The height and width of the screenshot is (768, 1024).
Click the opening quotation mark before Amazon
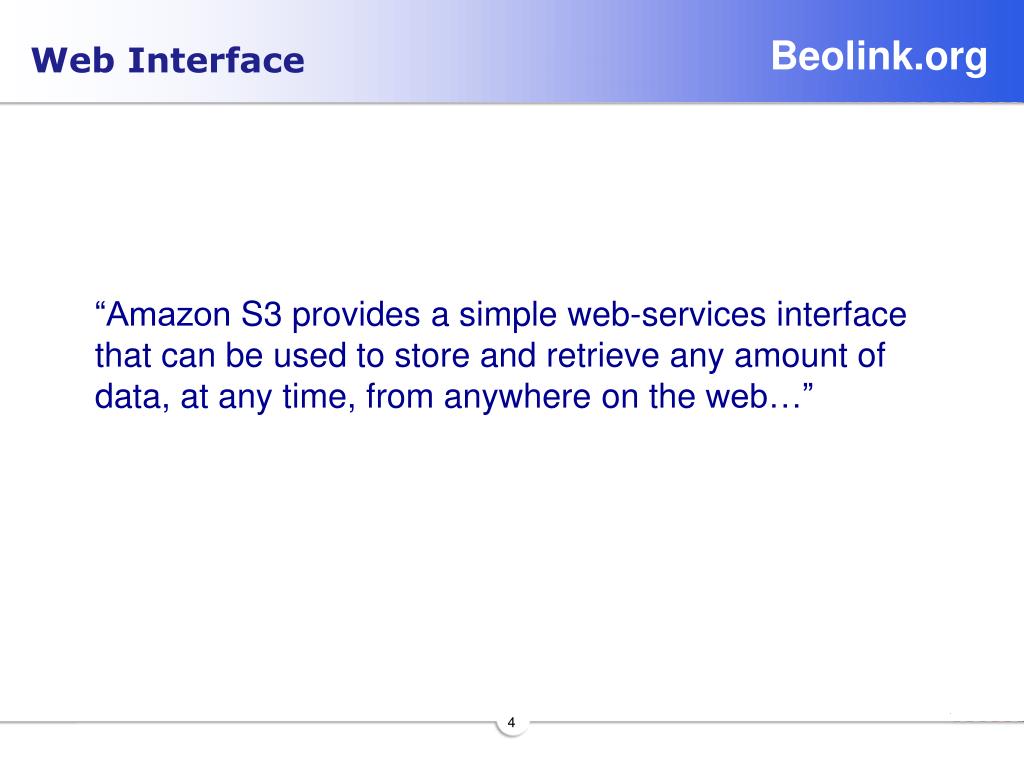(x=101, y=316)
